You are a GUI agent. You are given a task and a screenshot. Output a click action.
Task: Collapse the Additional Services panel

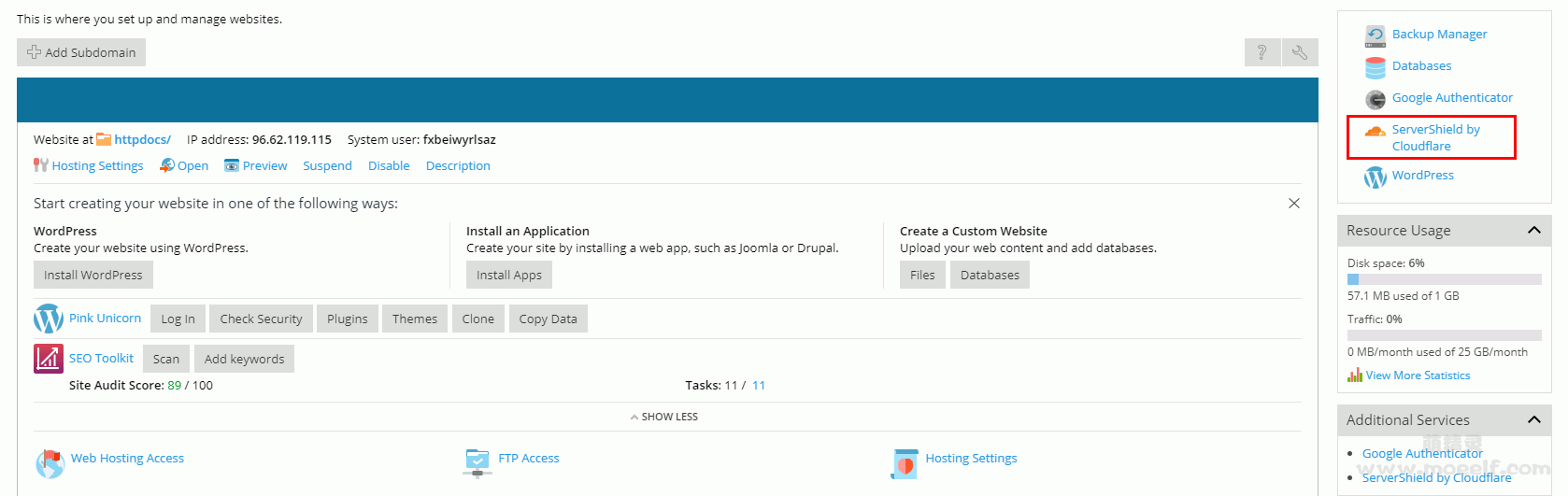pyautogui.click(x=1533, y=420)
